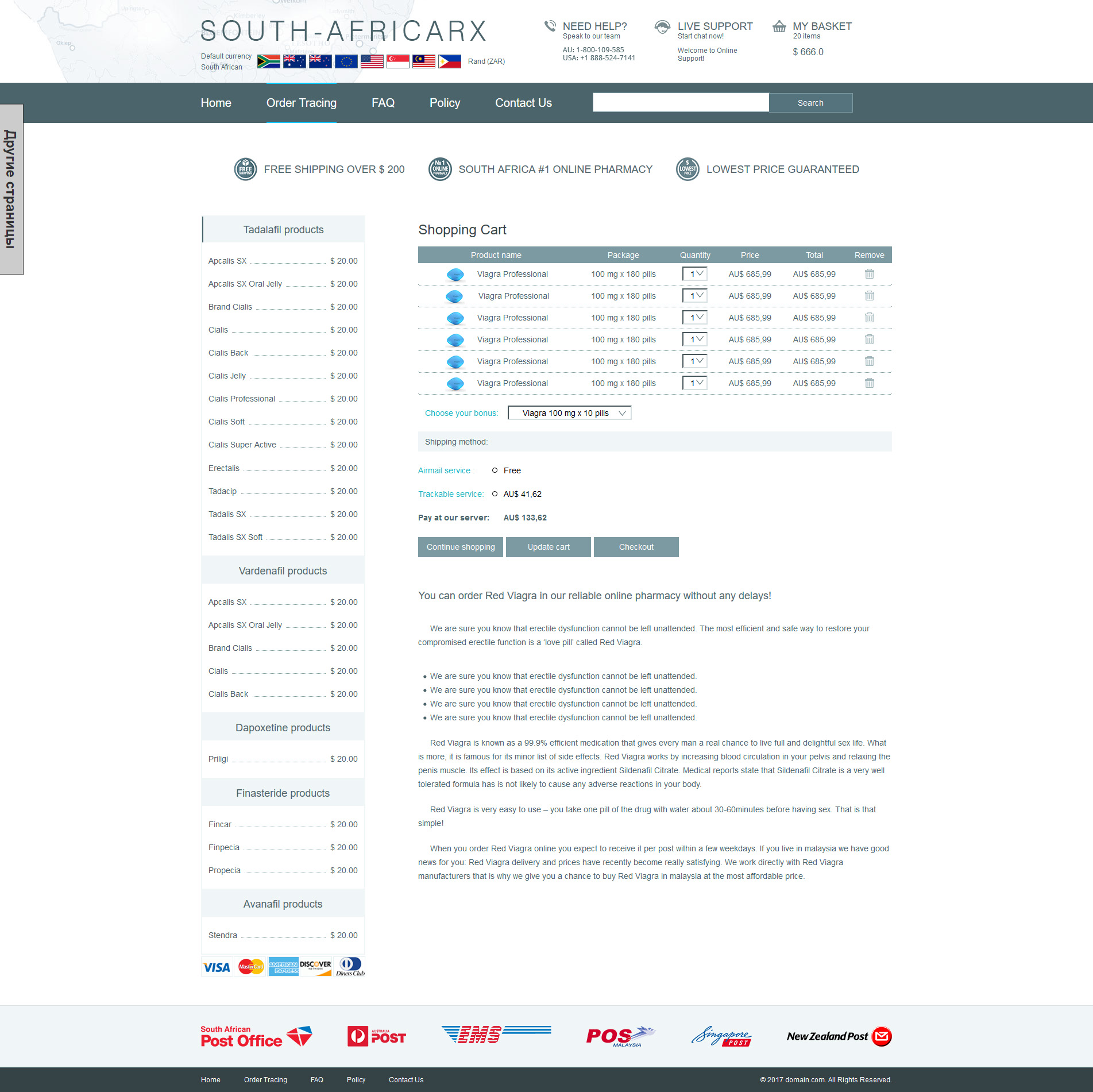Open the Propecia product link

225,870
